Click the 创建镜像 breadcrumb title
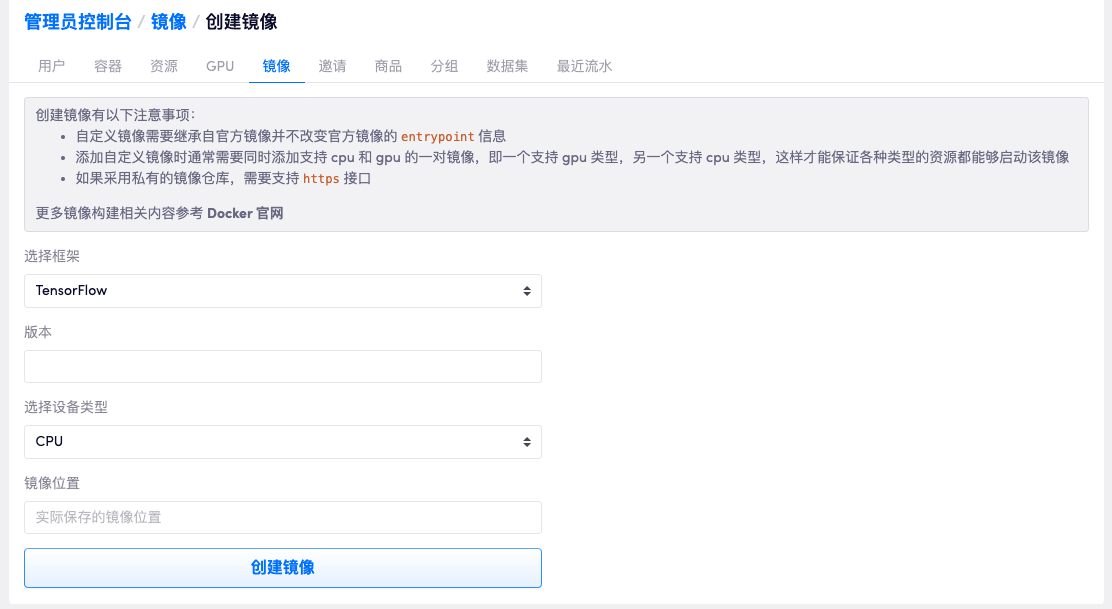The image size is (1112, 609). (241, 21)
